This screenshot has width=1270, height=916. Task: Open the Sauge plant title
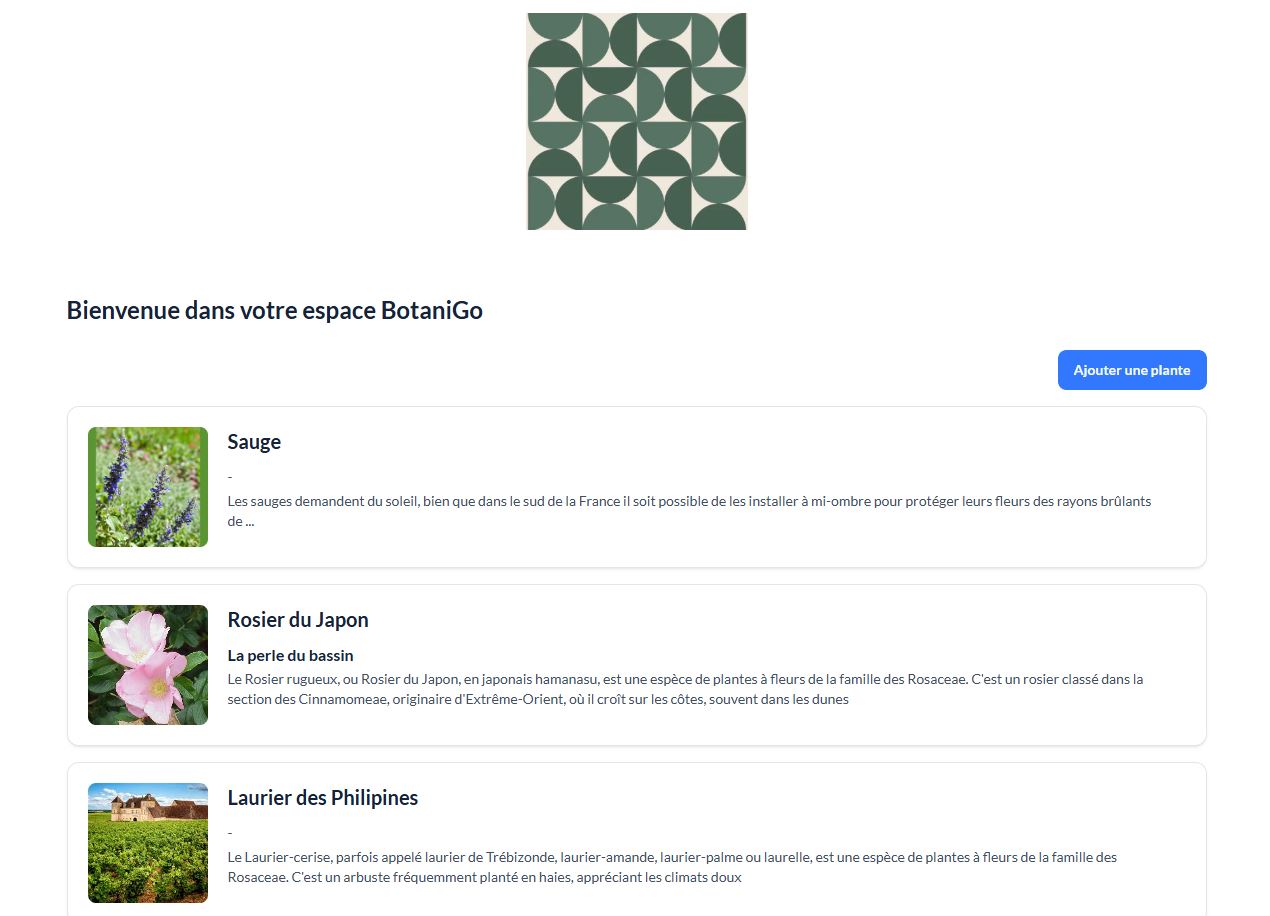(254, 442)
